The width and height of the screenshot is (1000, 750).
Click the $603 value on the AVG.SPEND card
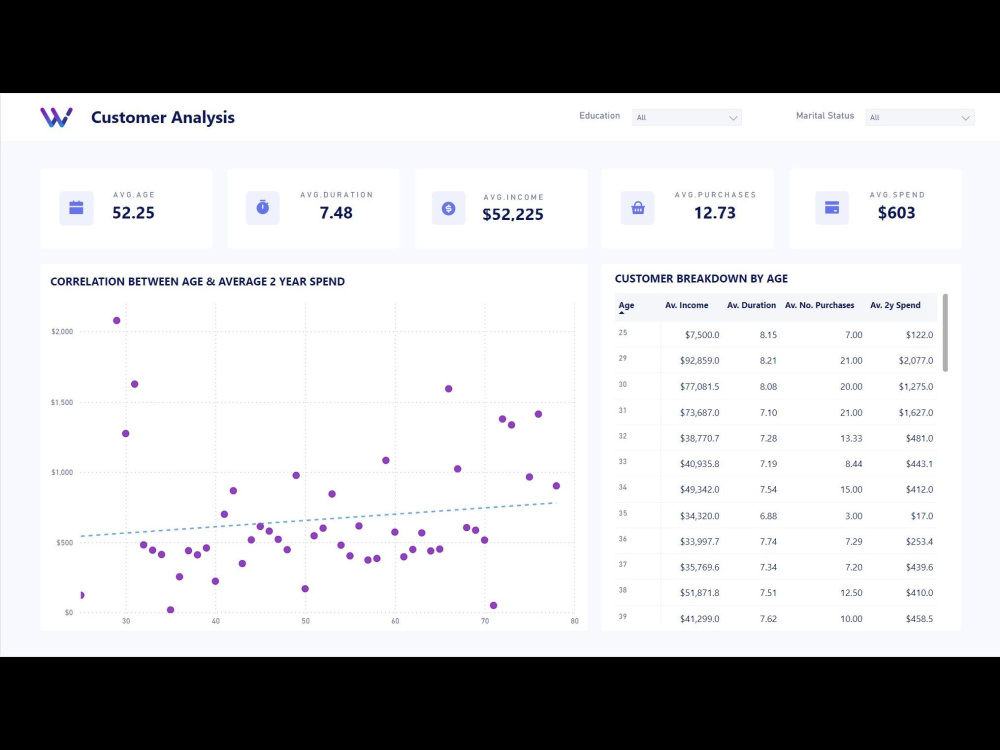pos(896,213)
